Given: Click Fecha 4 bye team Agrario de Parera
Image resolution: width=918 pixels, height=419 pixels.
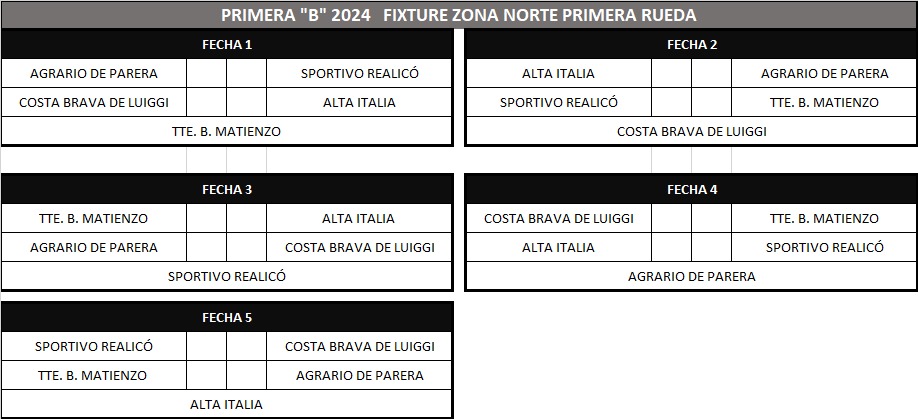Looking at the screenshot, I should pos(691,276).
